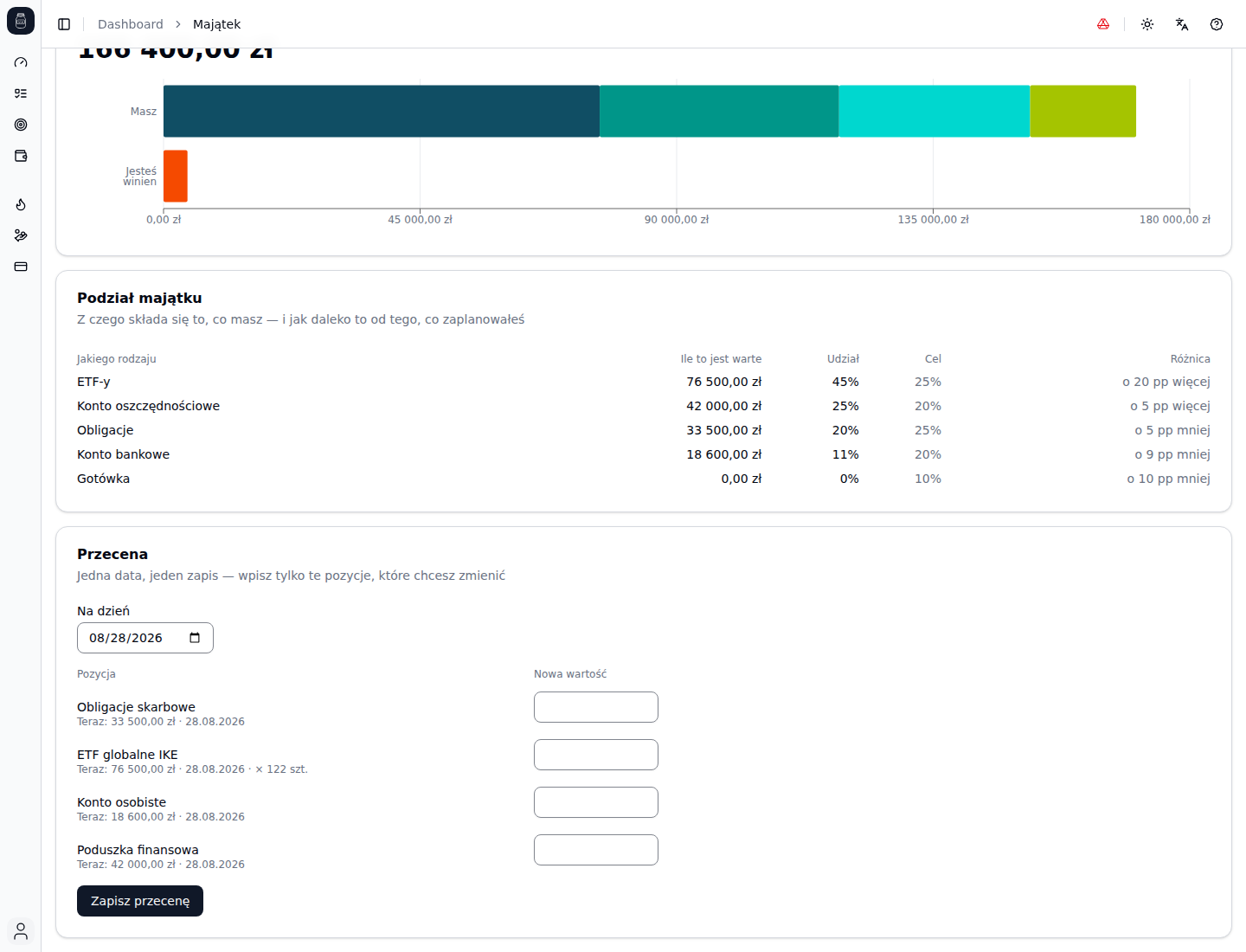
Task: Click the jar app logo
Action: 21,21
